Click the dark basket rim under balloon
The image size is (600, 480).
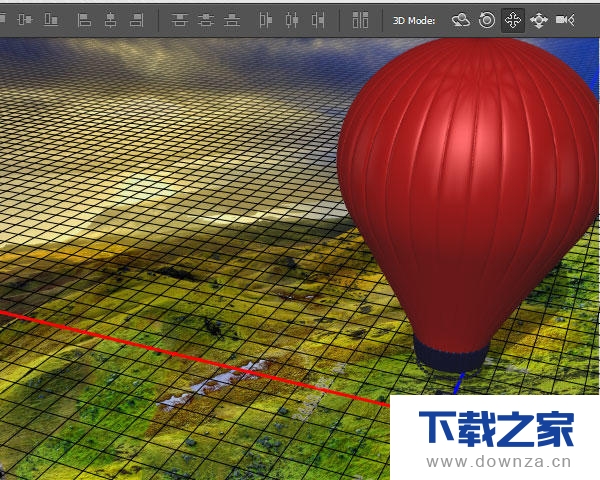[450, 354]
